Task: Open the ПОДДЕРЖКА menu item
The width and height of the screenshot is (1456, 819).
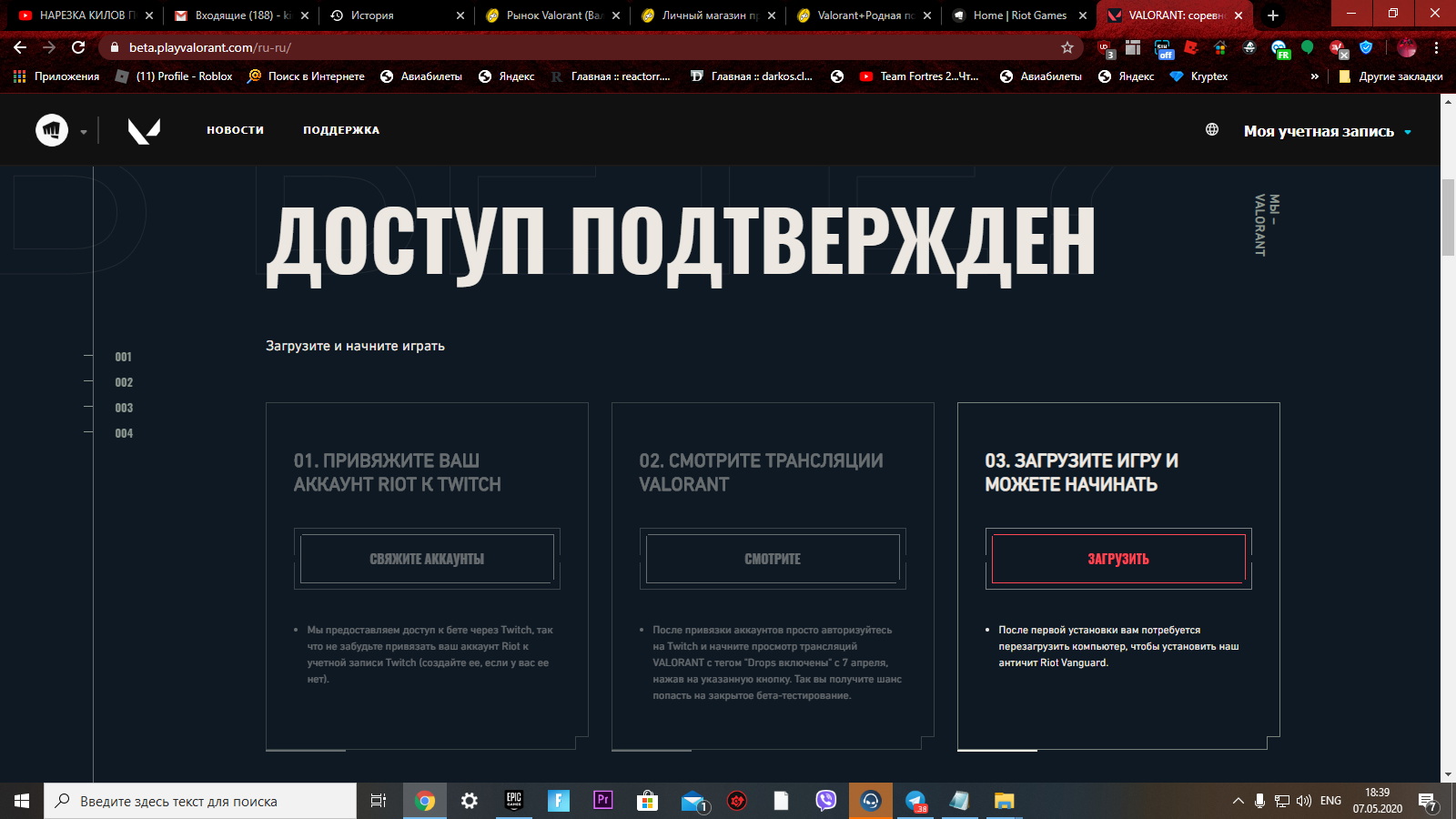Action: point(341,130)
